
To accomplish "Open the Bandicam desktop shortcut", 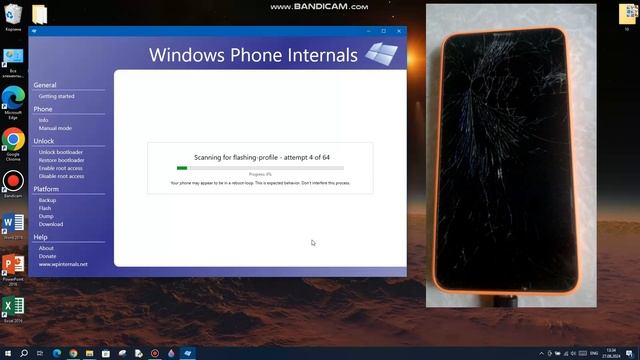I will tap(13, 184).
